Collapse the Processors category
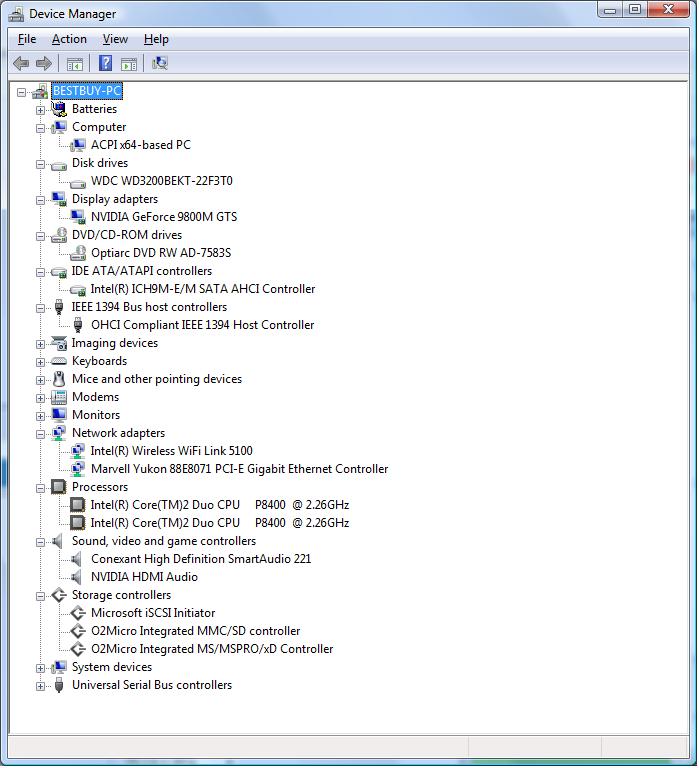The height and width of the screenshot is (768, 699). click(41, 488)
